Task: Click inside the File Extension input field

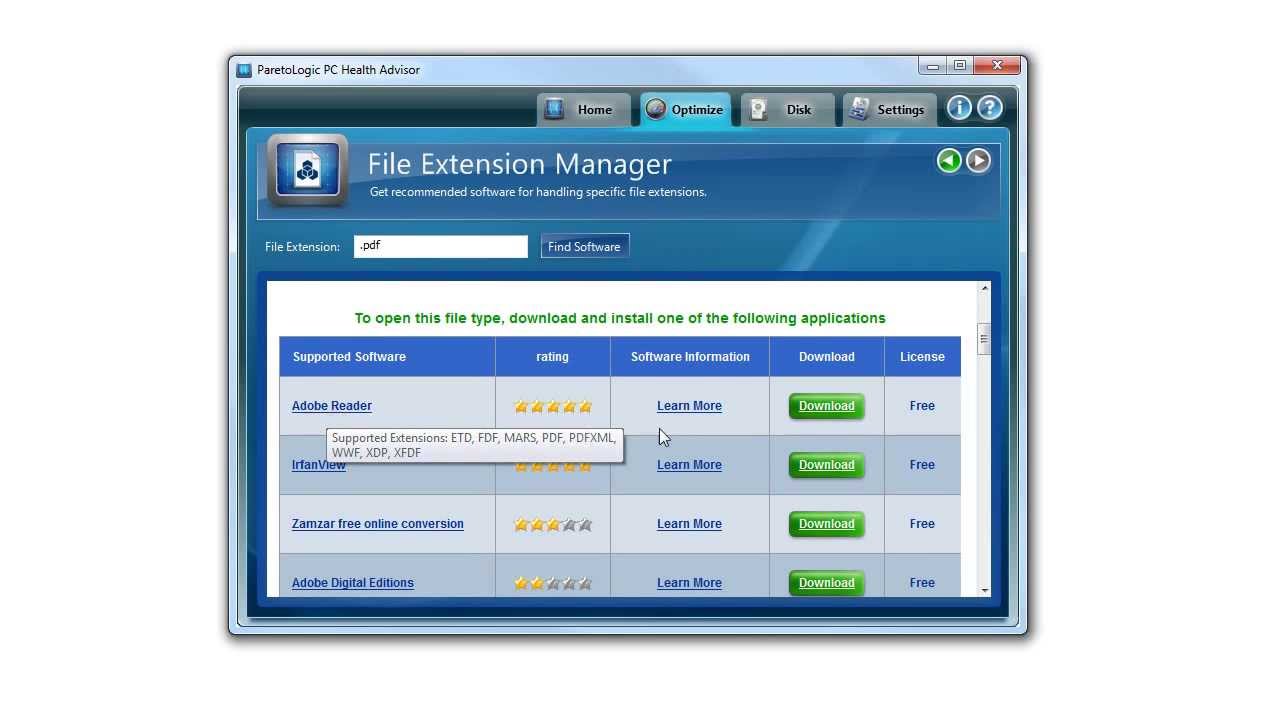Action: pos(440,246)
